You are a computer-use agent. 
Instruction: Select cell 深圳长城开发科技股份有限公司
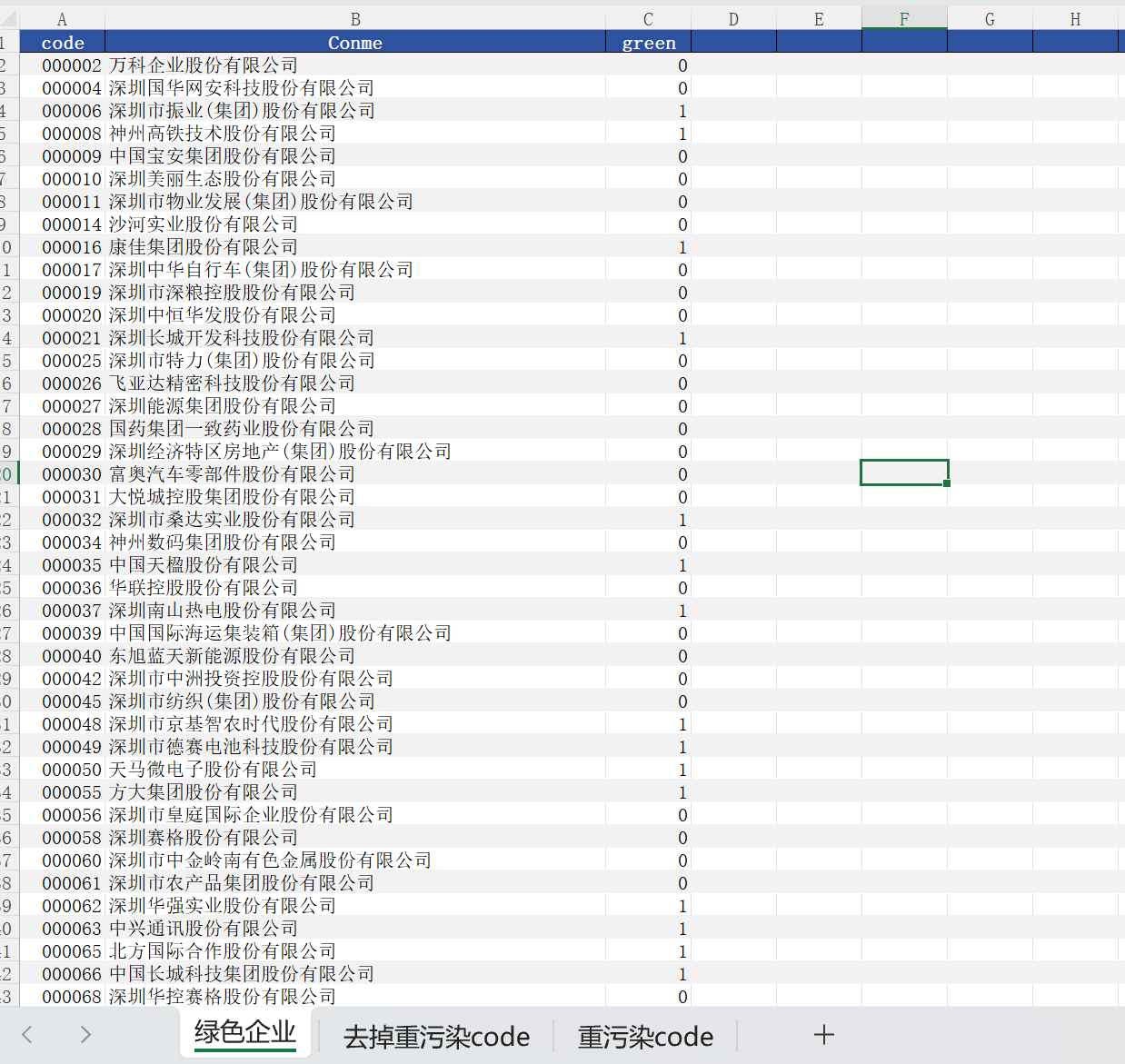coord(355,337)
